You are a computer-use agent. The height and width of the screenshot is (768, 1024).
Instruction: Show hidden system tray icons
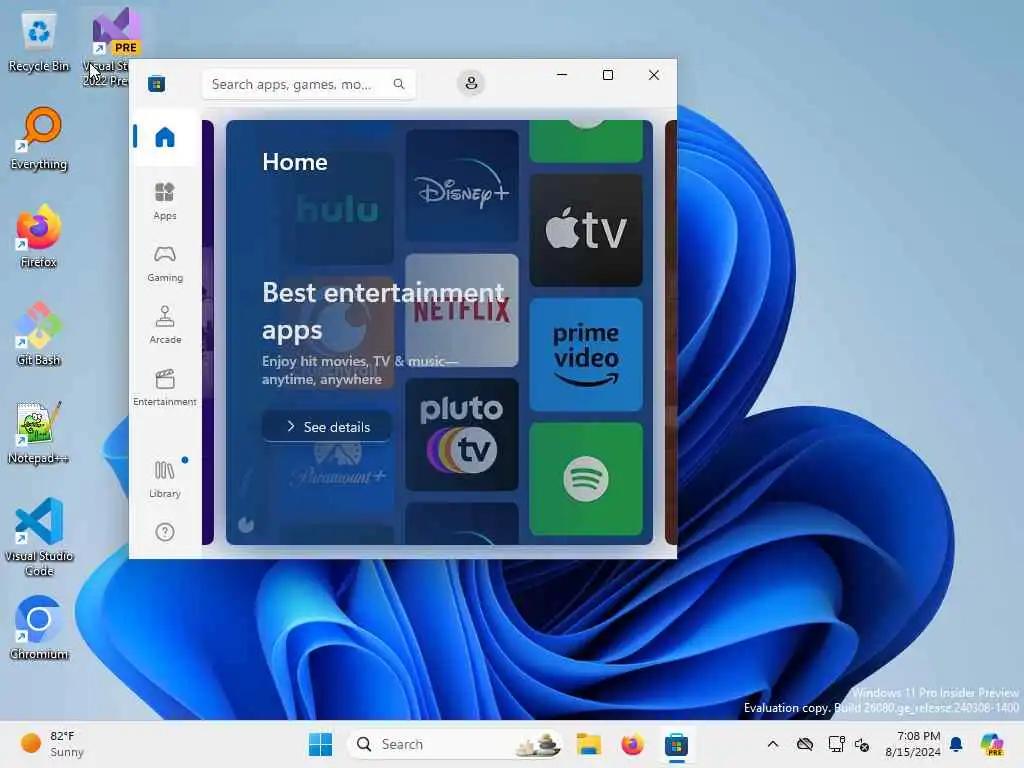click(773, 744)
